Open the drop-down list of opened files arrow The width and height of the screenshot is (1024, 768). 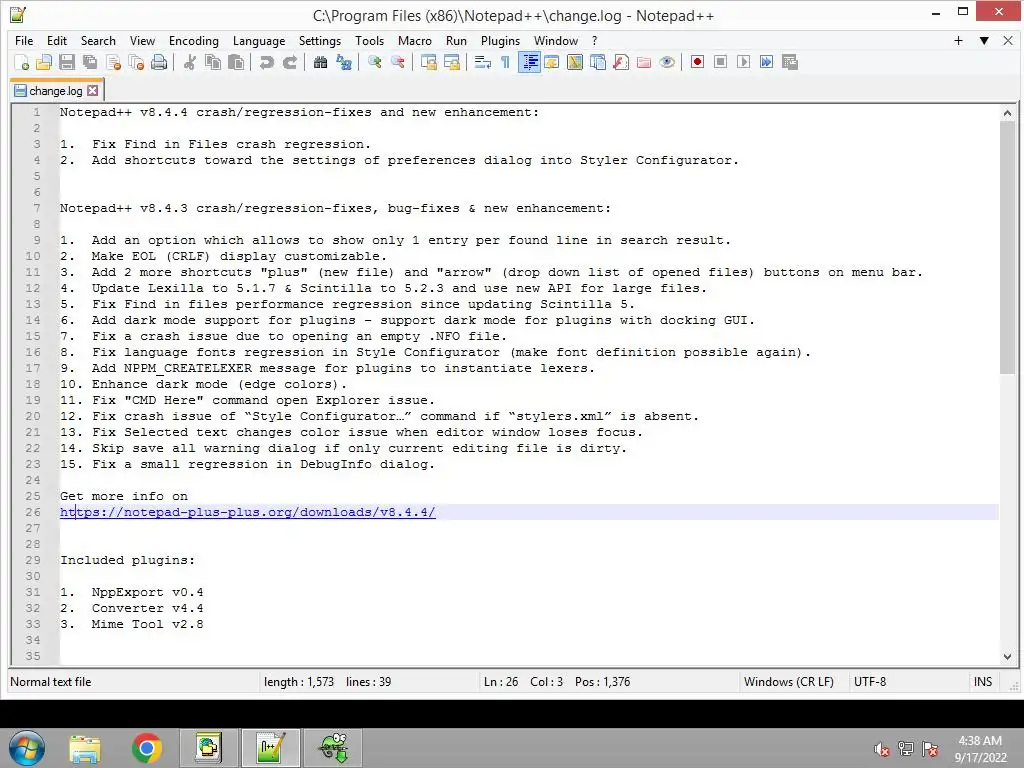click(984, 40)
